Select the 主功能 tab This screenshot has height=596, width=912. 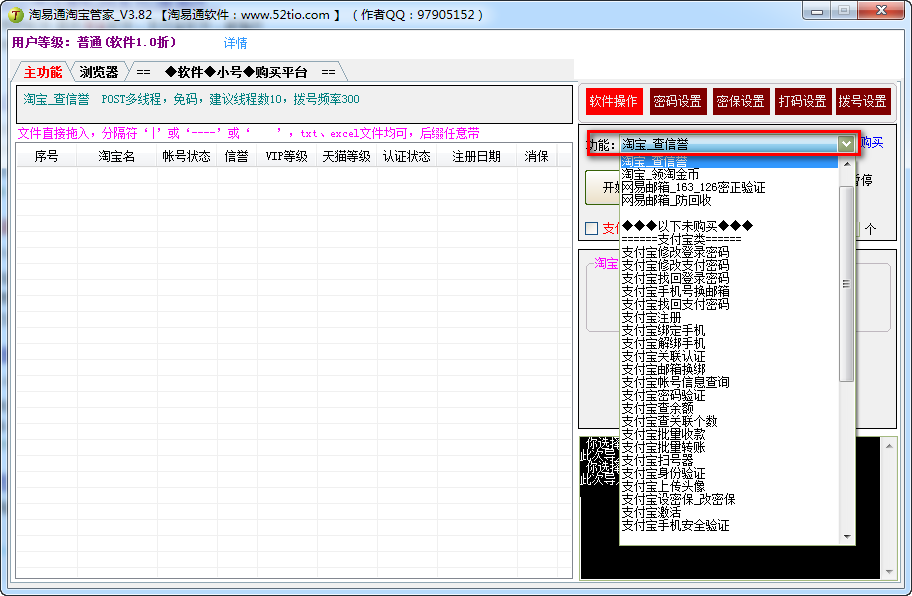[43, 72]
